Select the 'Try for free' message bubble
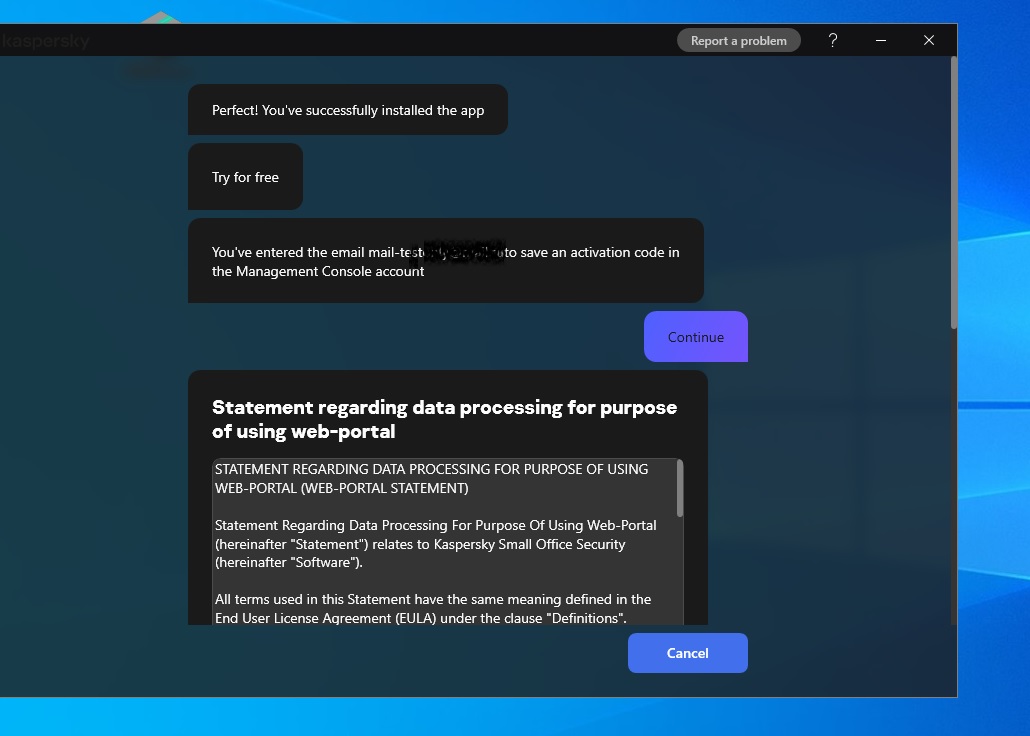The image size is (1030, 736). [x=245, y=177]
